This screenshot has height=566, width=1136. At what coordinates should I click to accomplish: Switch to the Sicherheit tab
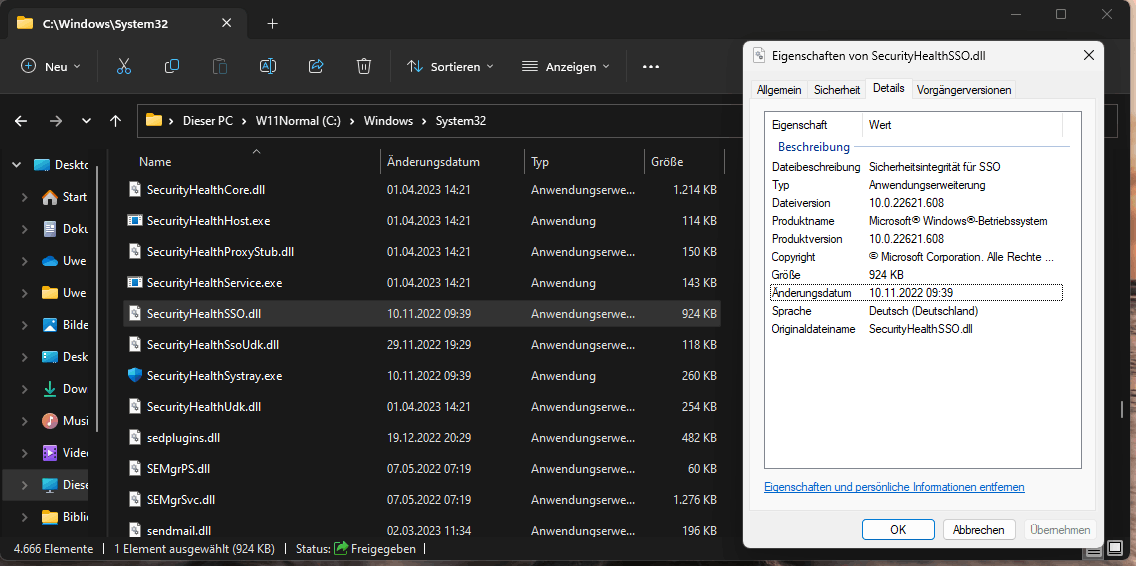(837, 90)
